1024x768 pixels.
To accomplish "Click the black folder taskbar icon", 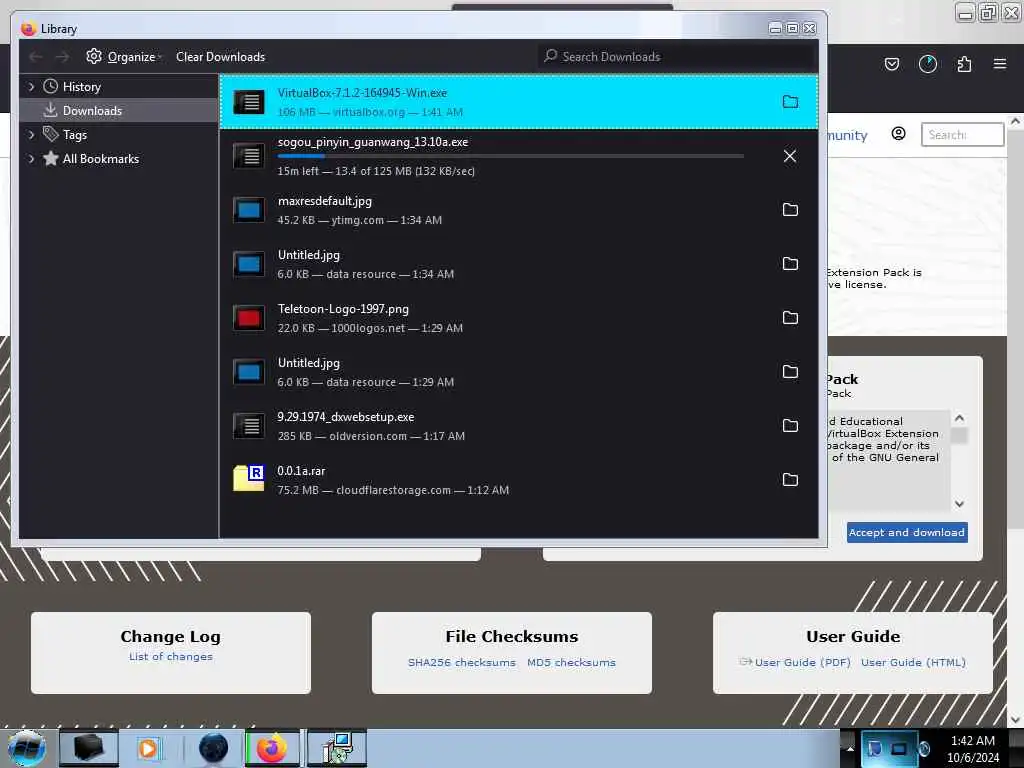I will point(89,748).
